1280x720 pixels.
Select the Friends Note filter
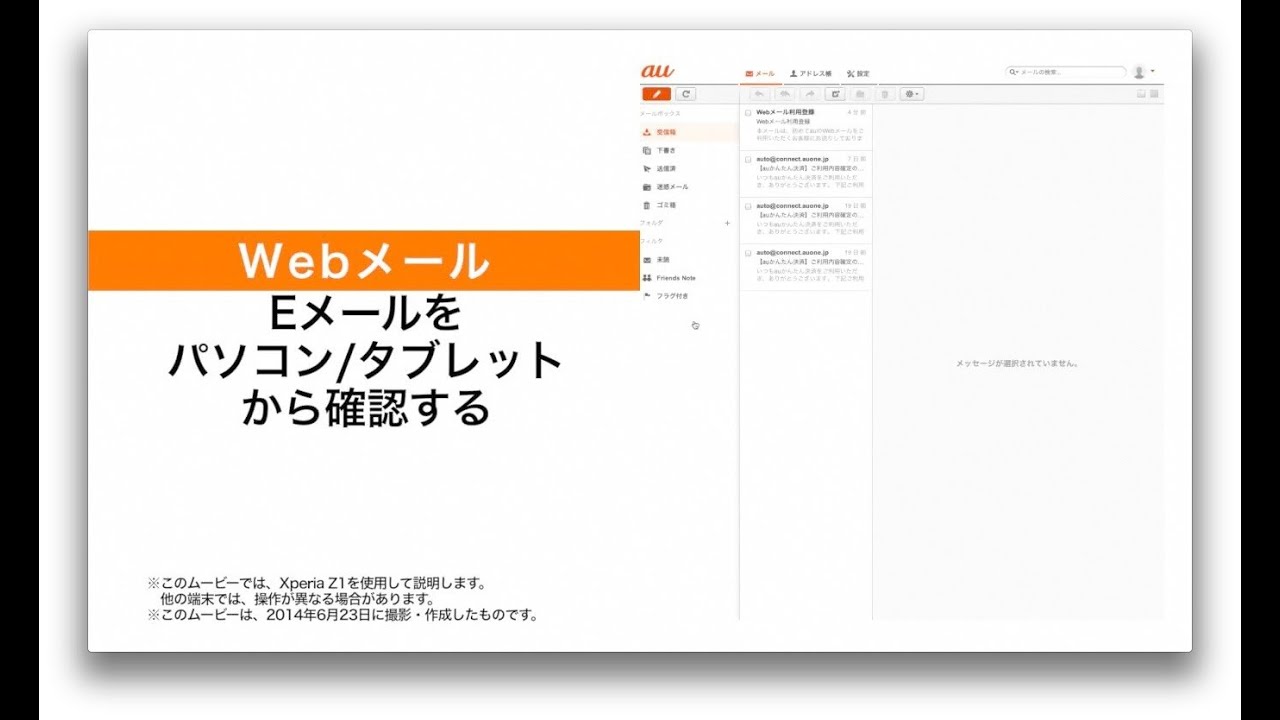point(689,278)
